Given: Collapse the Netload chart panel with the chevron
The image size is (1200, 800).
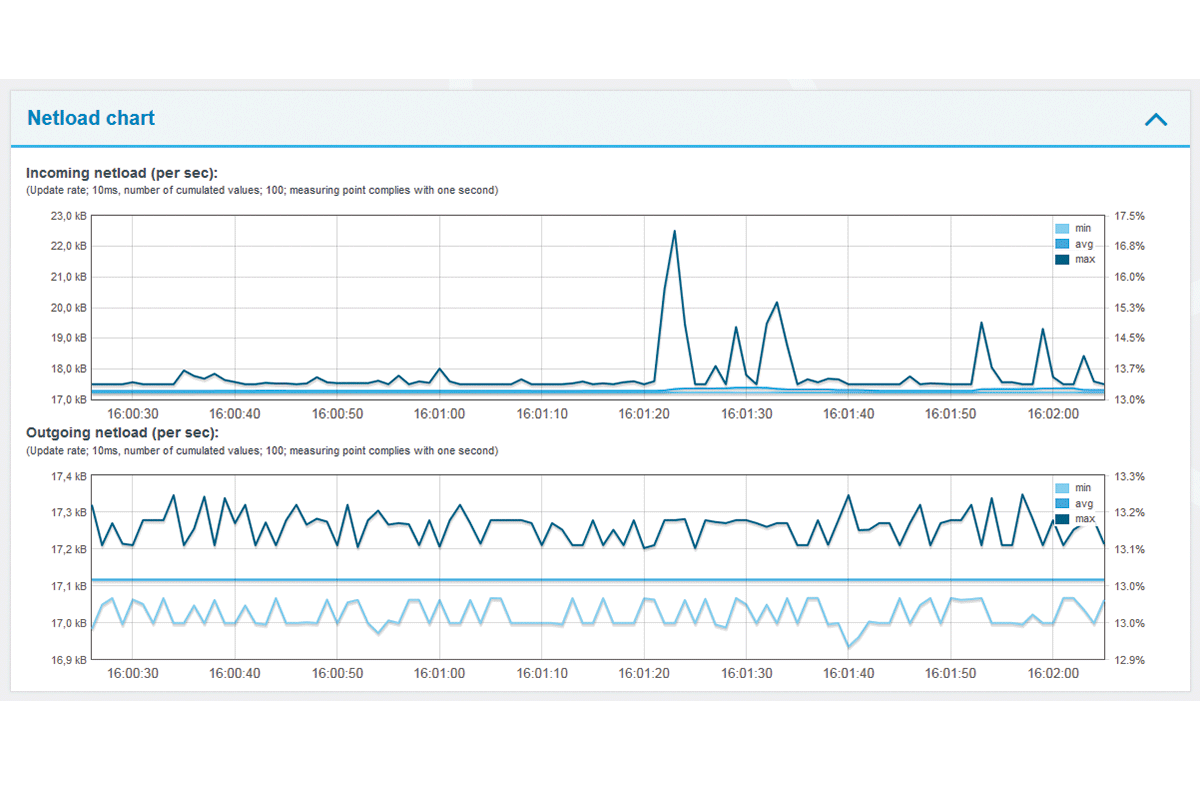Looking at the screenshot, I should (x=1155, y=119).
